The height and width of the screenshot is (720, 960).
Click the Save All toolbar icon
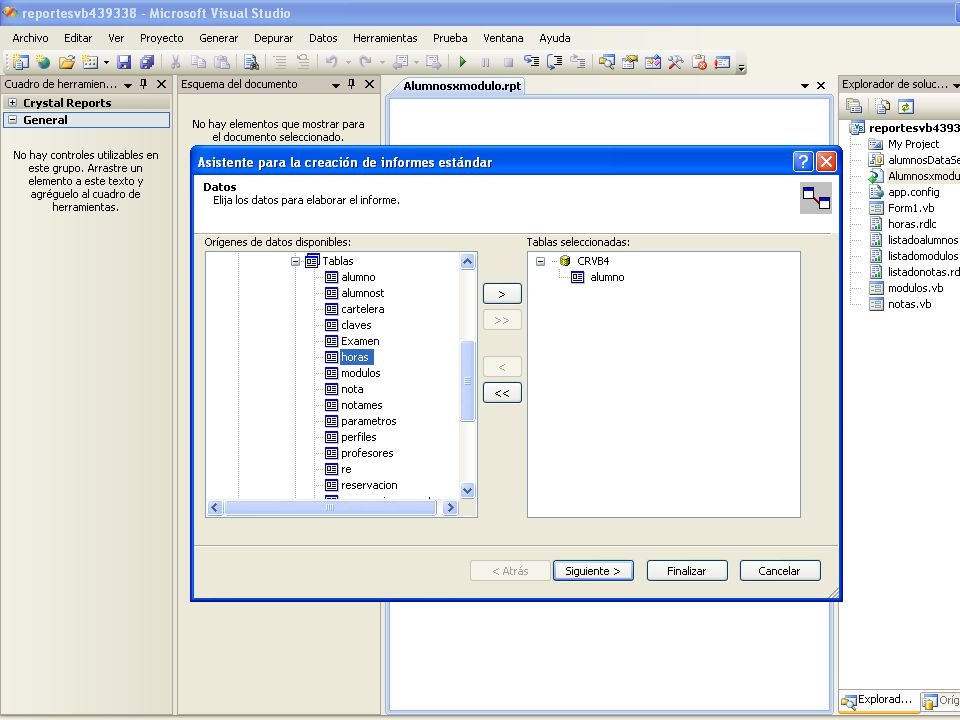coord(147,62)
